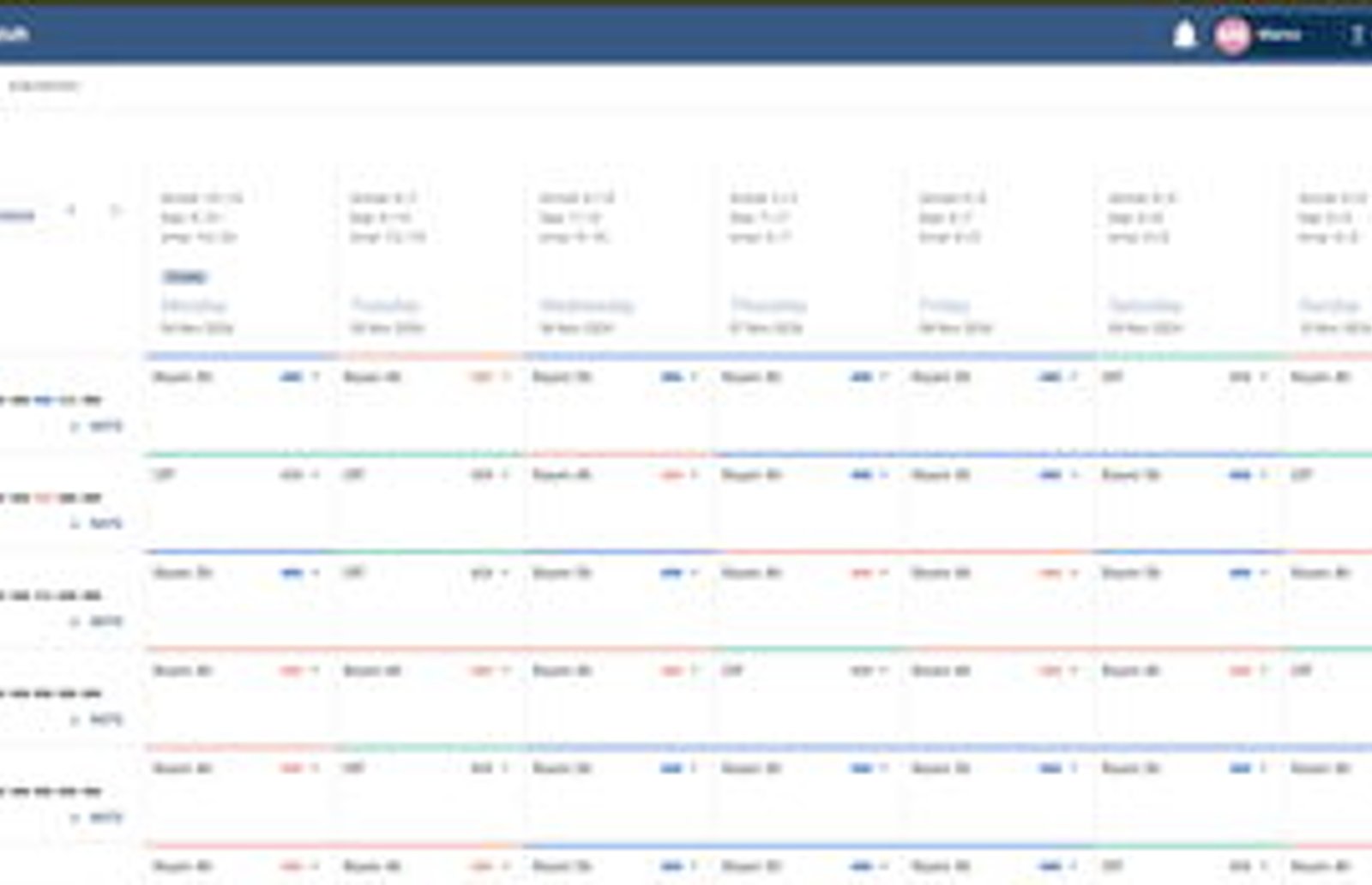
Task: Open Wednesday shift dropdown in first employee row
Action: click(695, 376)
